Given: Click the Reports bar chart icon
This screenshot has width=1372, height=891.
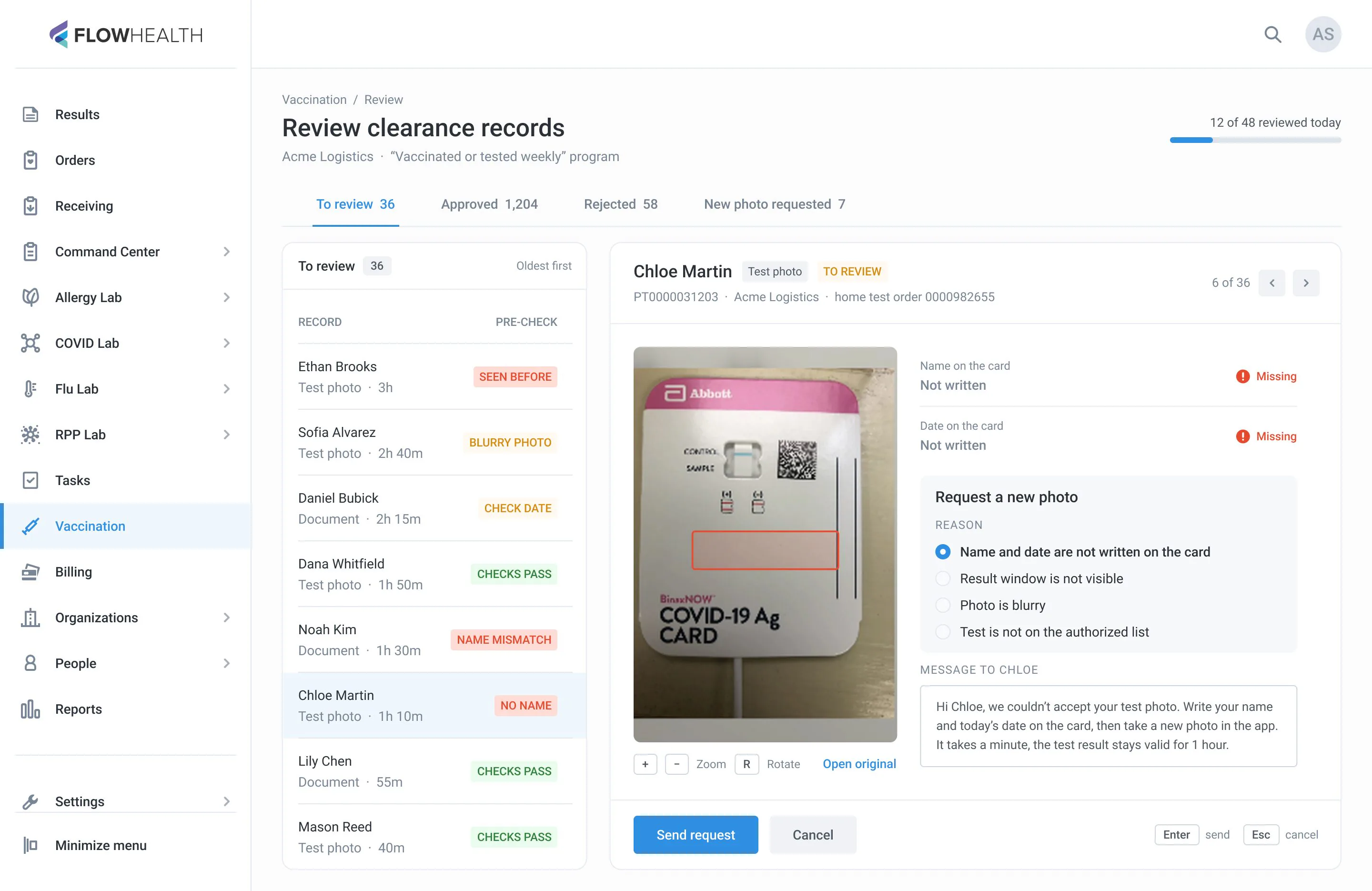Looking at the screenshot, I should click(30, 709).
